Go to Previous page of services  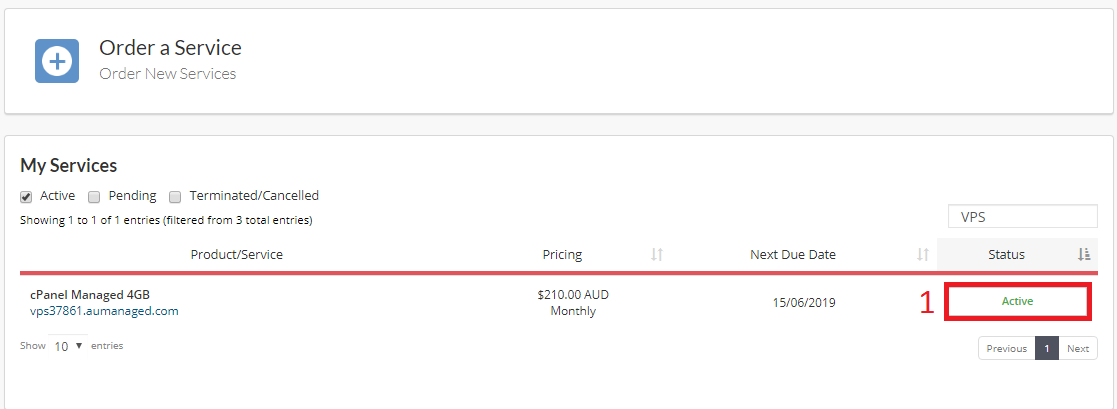click(x=1007, y=348)
